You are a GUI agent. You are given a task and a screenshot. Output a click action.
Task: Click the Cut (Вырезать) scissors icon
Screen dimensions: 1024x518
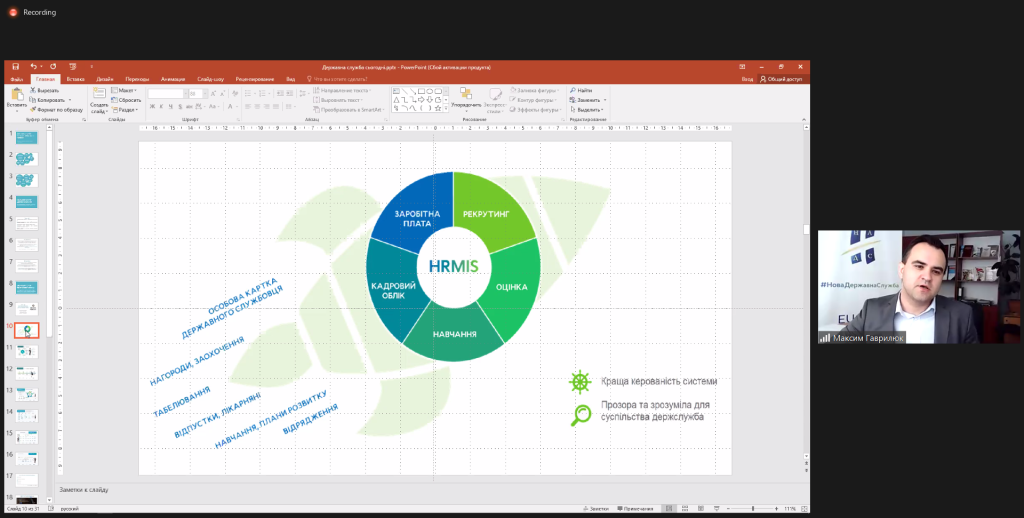[33, 90]
